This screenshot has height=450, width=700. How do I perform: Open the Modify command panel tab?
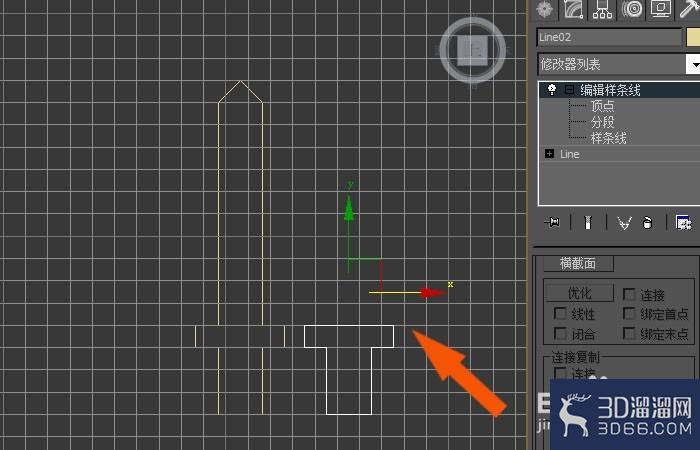click(x=574, y=9)
